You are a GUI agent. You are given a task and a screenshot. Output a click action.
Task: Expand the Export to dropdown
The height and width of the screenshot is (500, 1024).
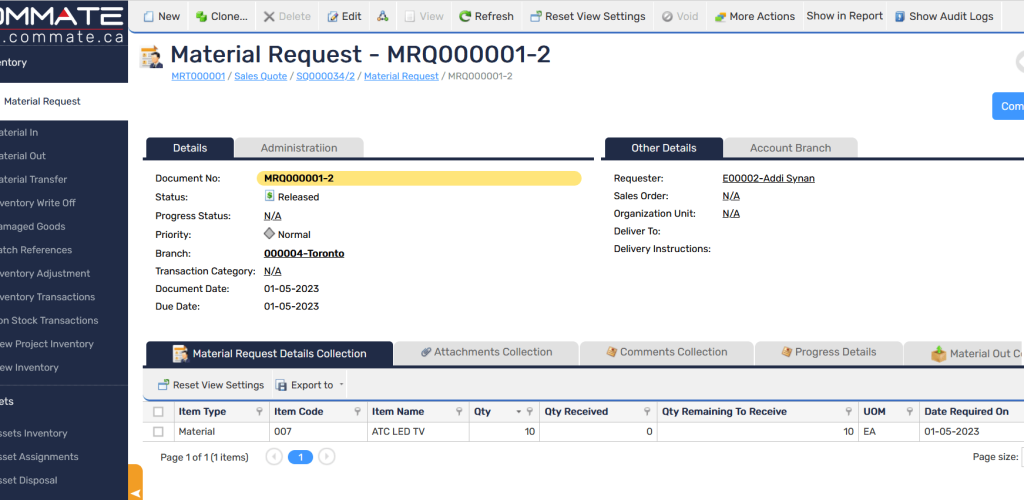(x=341, y=385)
